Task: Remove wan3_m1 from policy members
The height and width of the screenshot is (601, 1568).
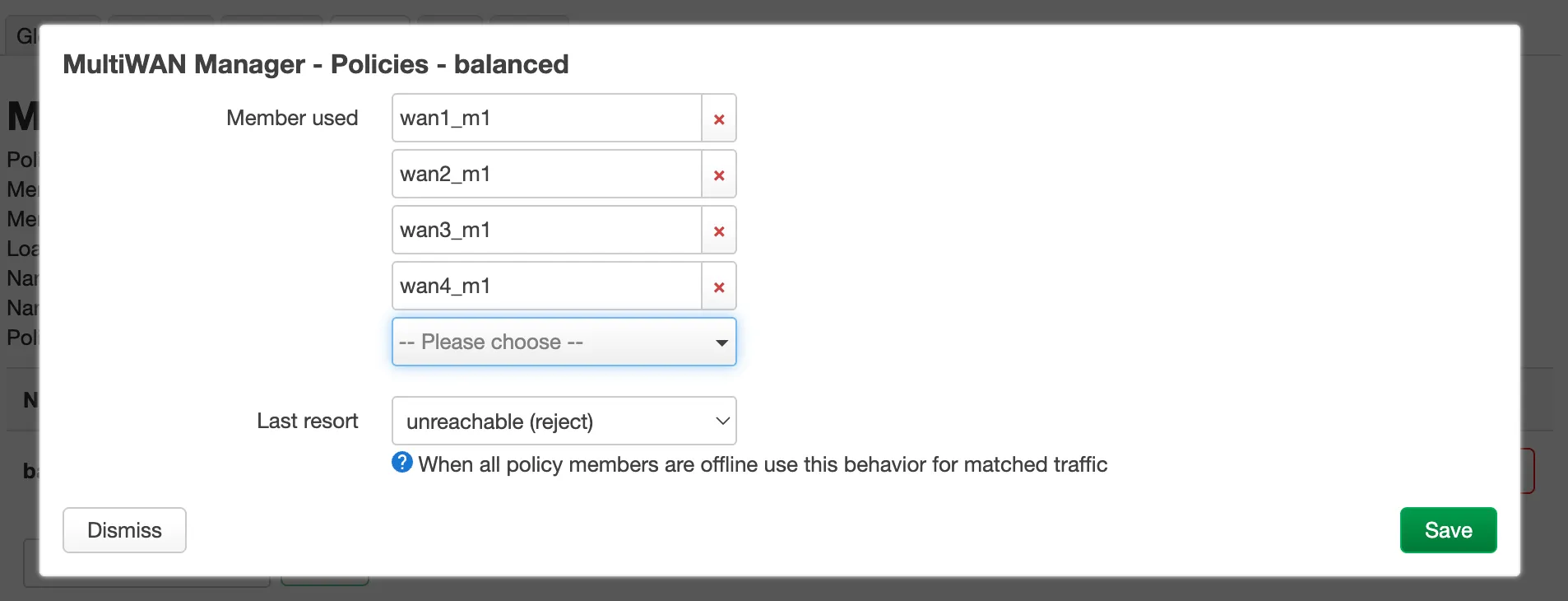Action: point(718,231)
